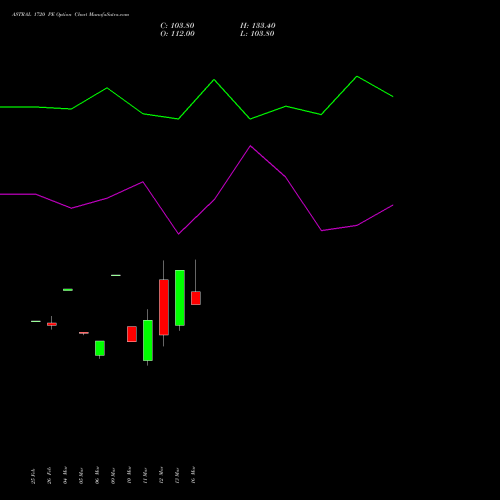Click the 11 Mar date label
This screenshot has width=500, height=500.
tap(145, 476)
